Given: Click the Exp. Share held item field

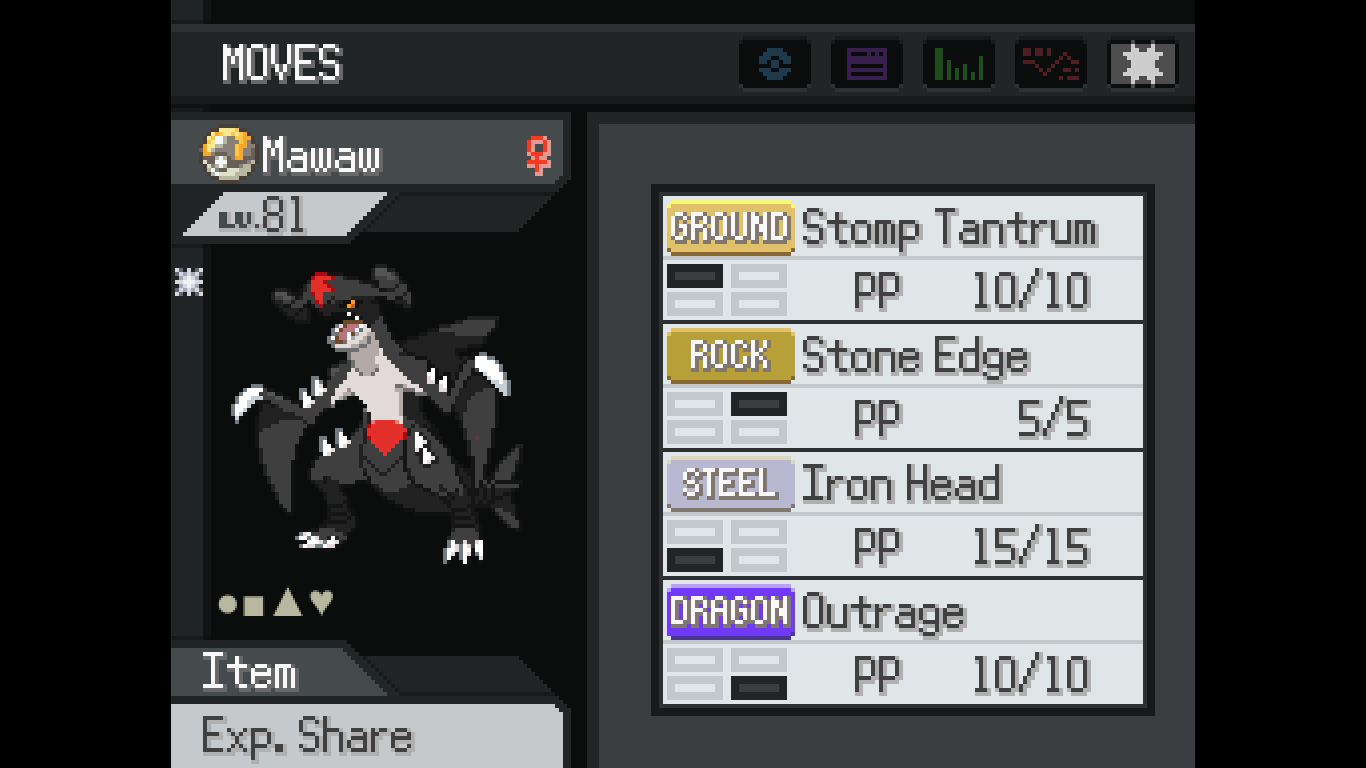Looking at the screenshot, I should click(x=366, y=737).
